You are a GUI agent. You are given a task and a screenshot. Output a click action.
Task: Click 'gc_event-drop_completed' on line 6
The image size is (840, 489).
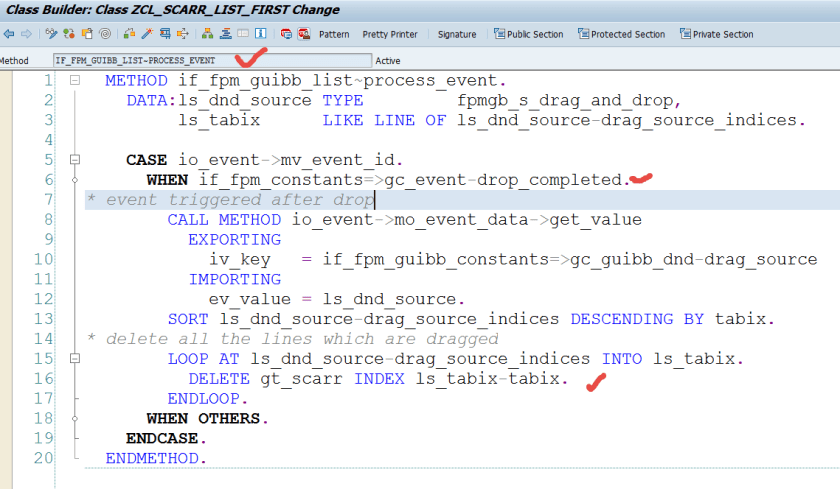pyautogui.click(x=503, y=180)
